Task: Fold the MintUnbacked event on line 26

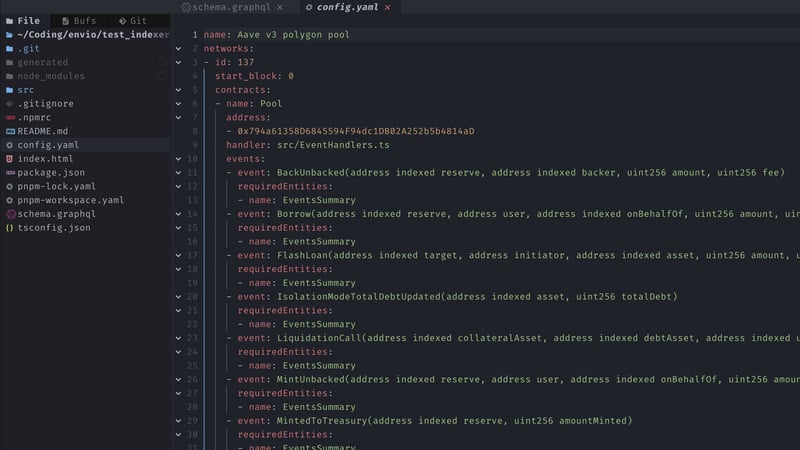Action: point(179,379)
